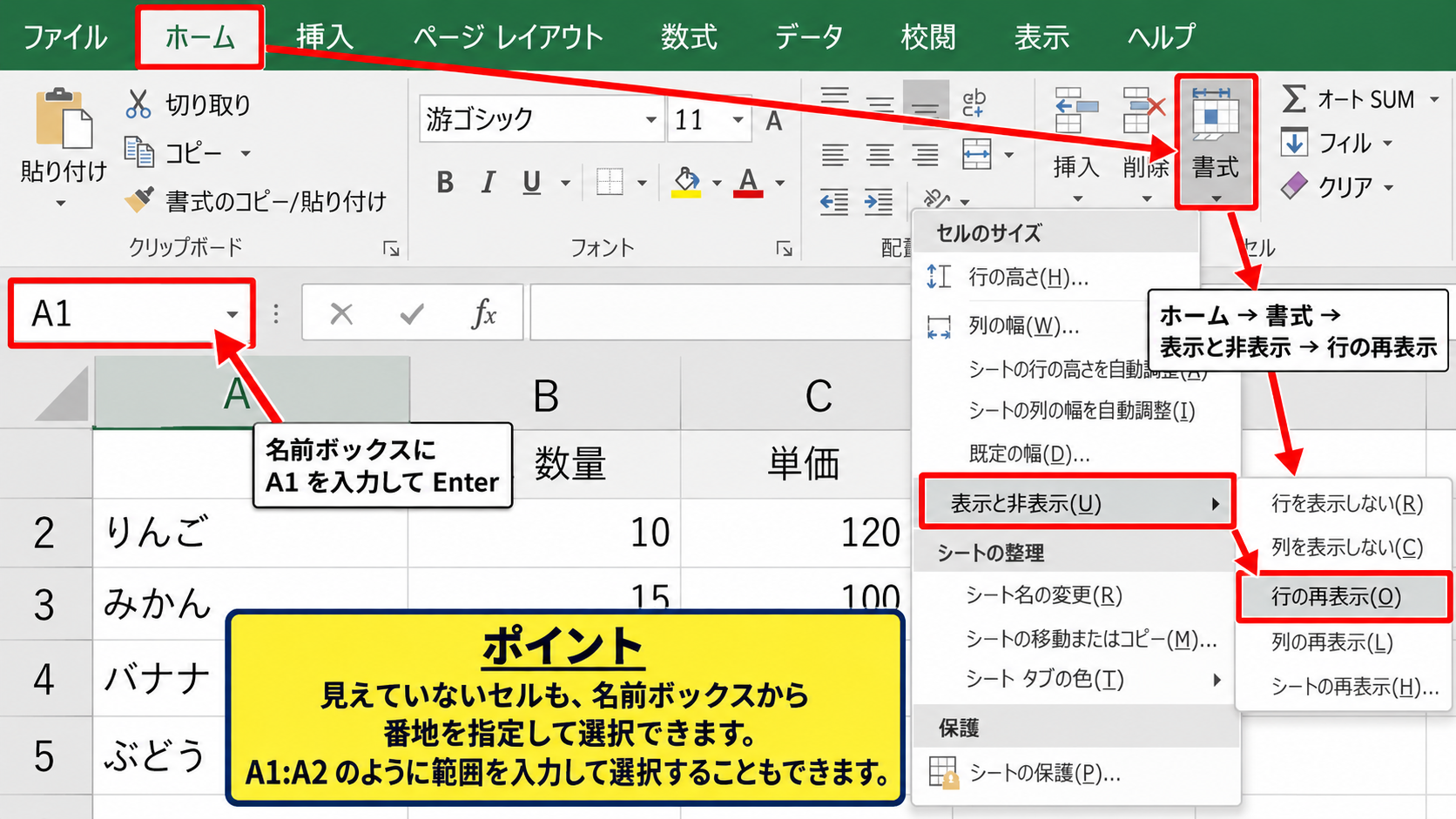The image size is (1456, 819).
Task: Open the Format (書式) menu button
Action: [1216, 142]
